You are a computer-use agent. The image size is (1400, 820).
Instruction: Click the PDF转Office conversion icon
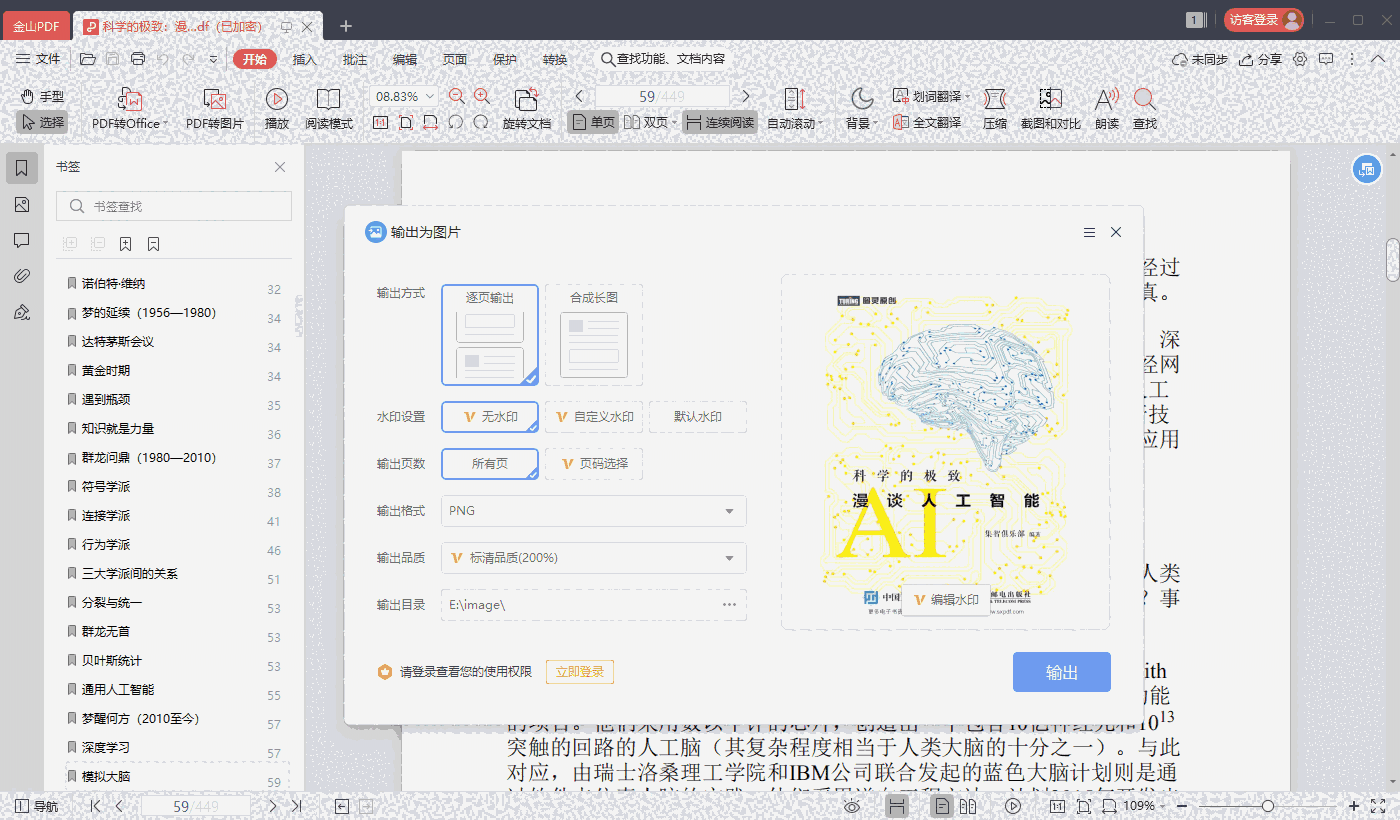pyautogui.click(x=129, y=100)
